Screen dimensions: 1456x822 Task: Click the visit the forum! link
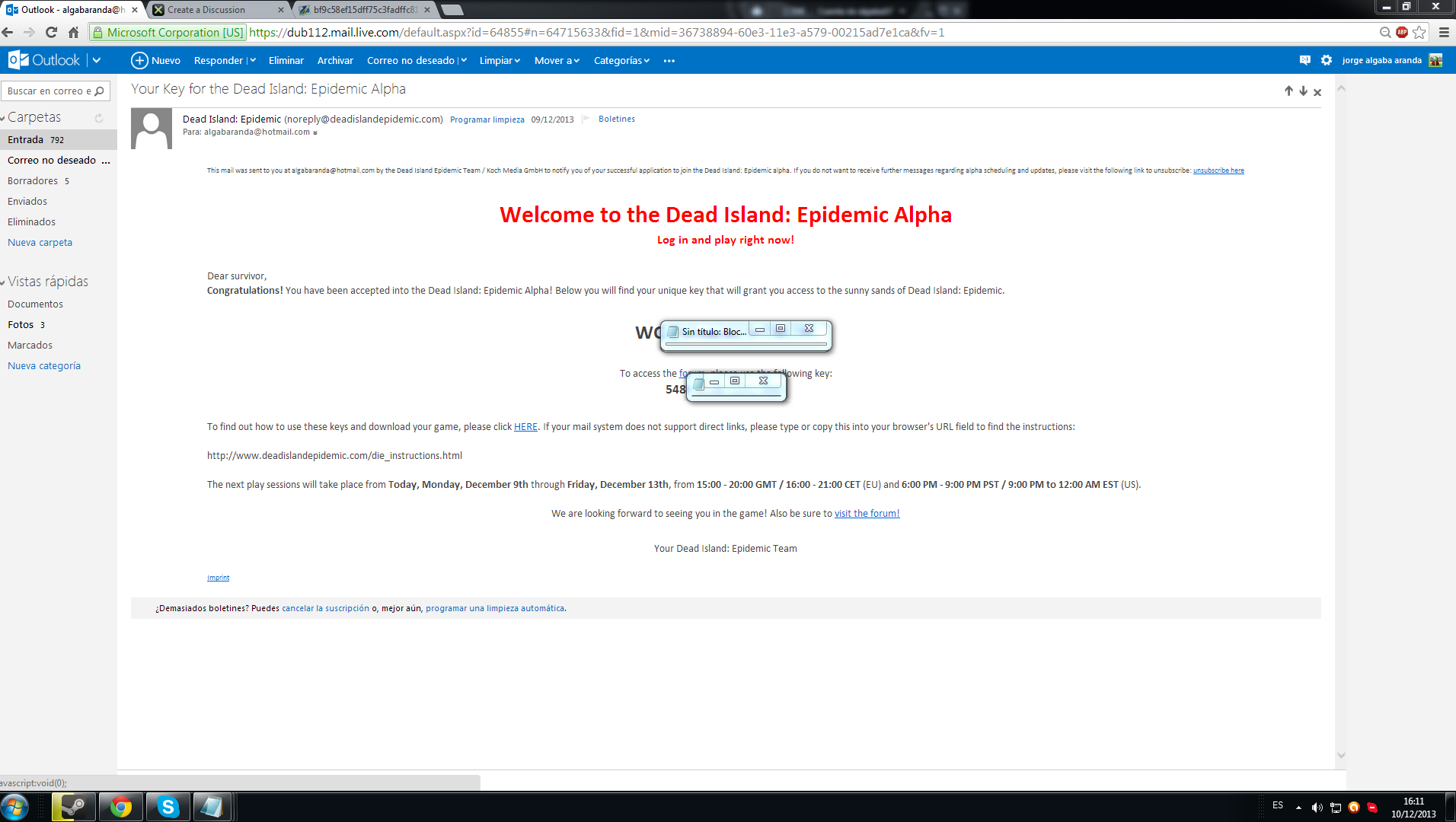[867, 514]
